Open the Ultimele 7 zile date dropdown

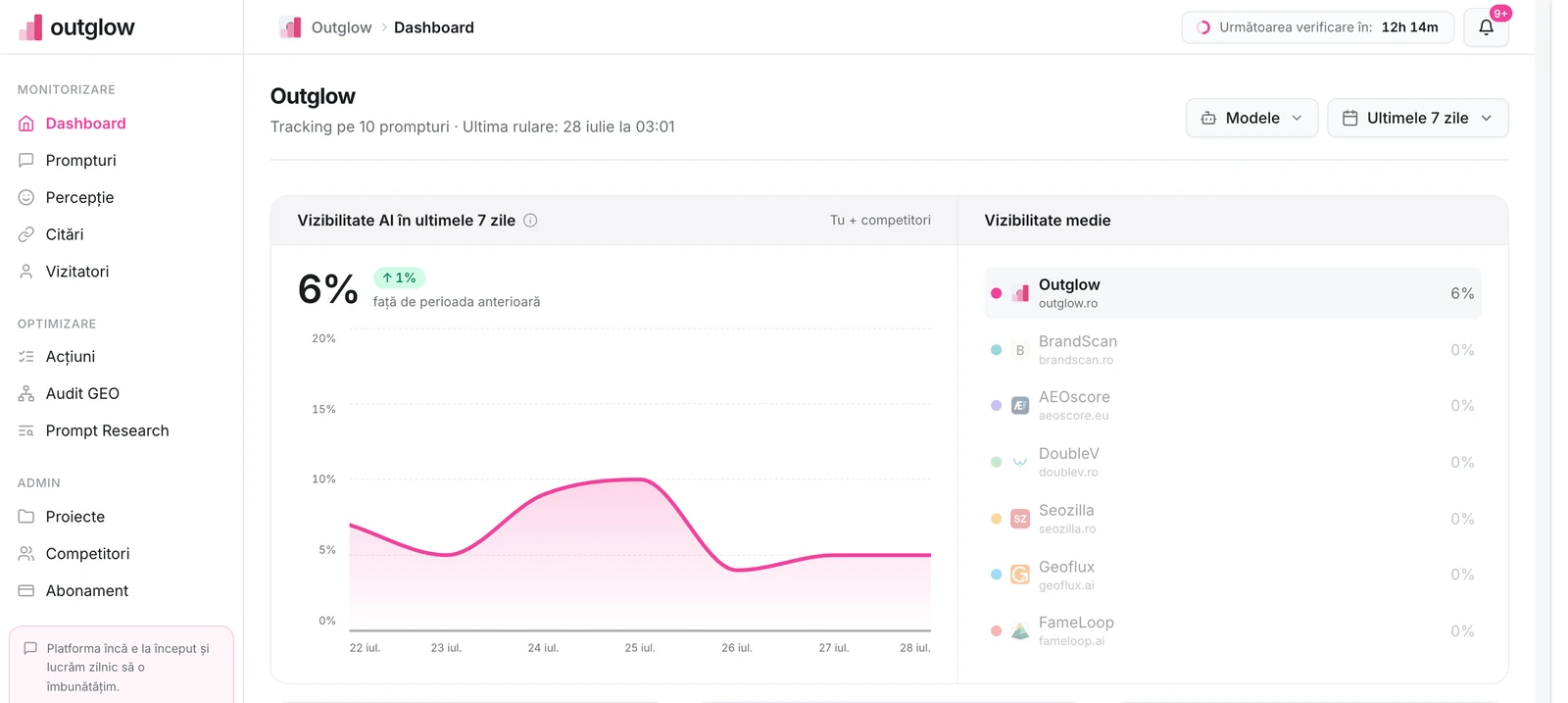(x=1417, y=118)
